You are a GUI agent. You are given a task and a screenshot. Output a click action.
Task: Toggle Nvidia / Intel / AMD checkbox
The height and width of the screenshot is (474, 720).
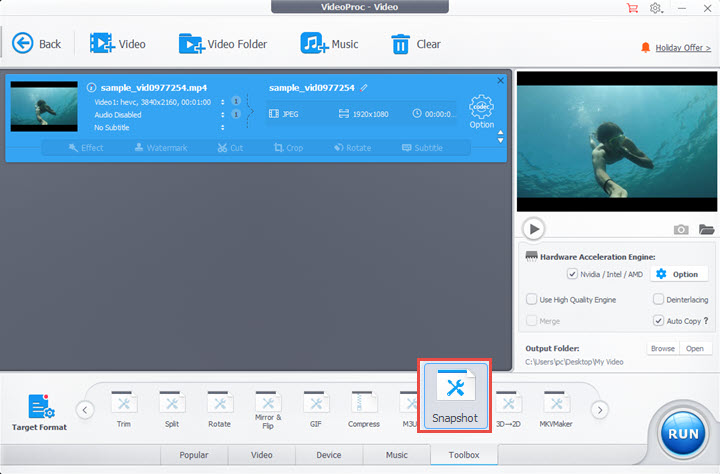pyautogui.click(x=572, y=274)
